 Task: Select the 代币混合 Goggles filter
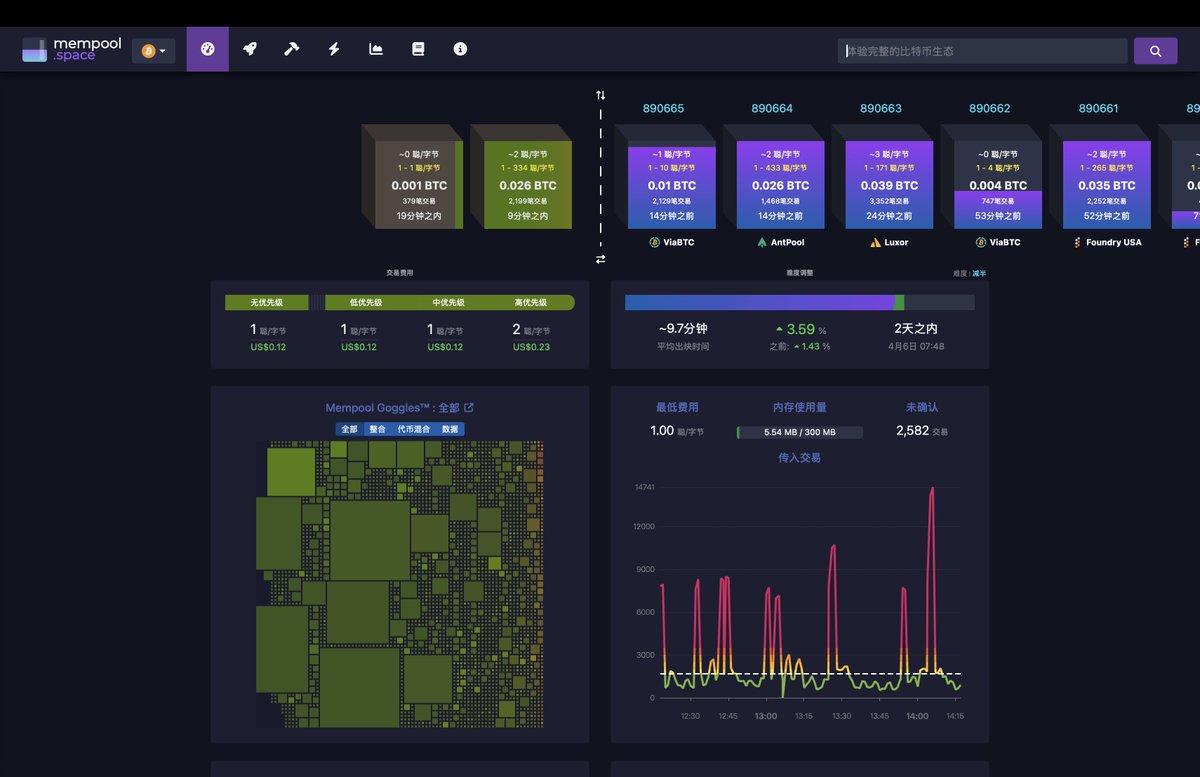pos(413,429)
